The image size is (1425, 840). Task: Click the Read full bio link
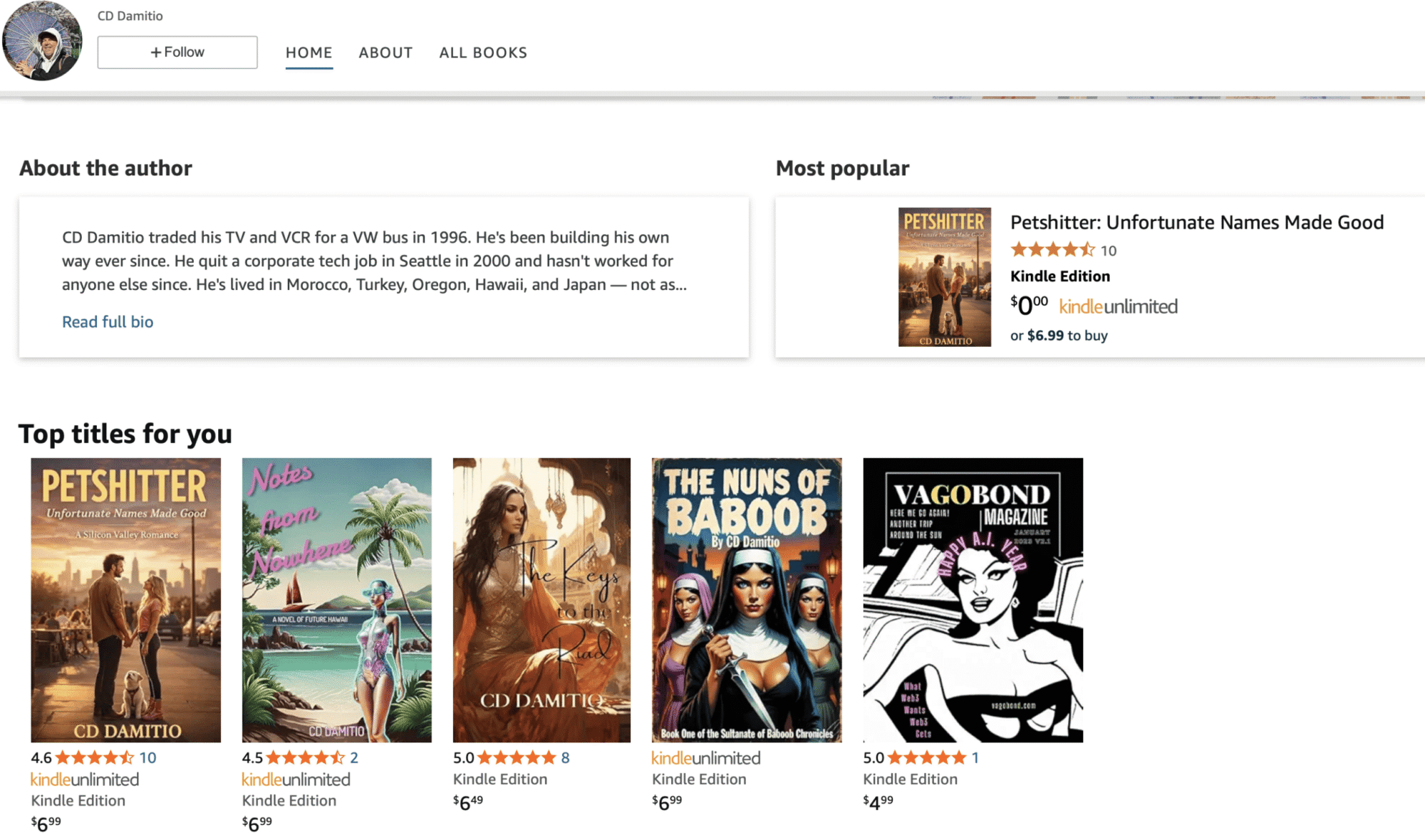[x=108, y=321]
